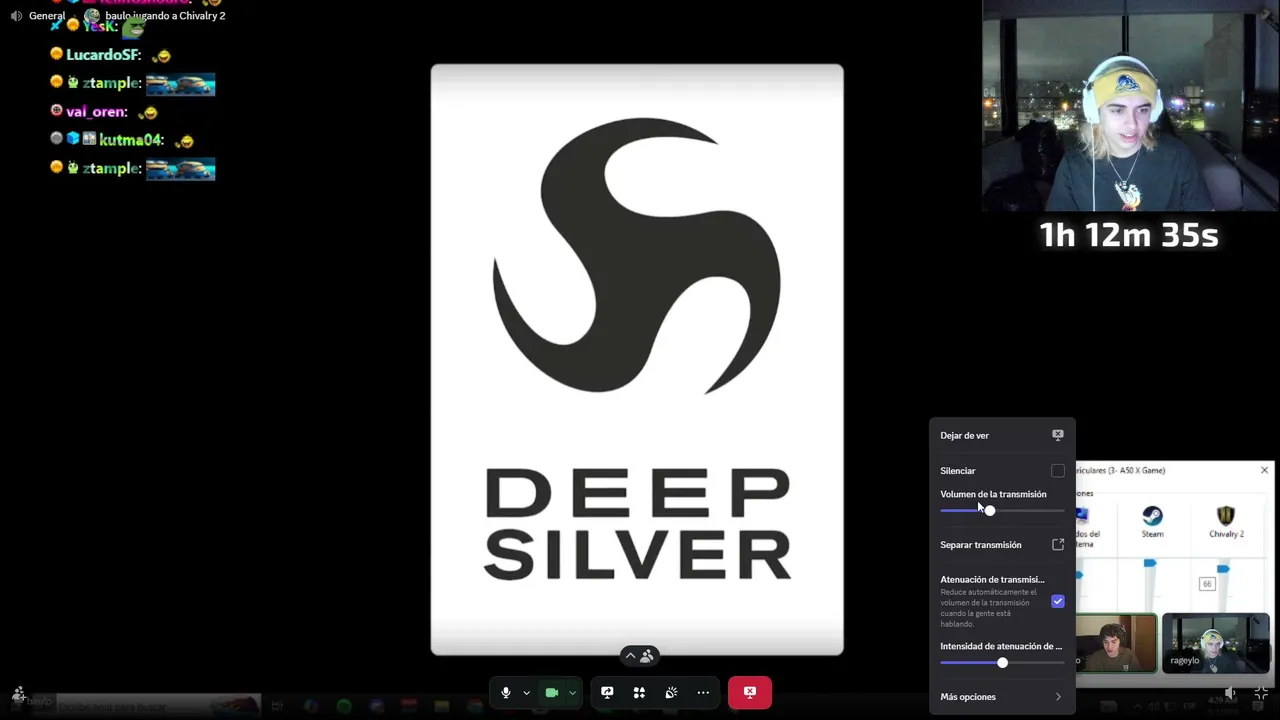Expand the participants strip chevron
This screenshot has width=1280, height=720.
630,656
